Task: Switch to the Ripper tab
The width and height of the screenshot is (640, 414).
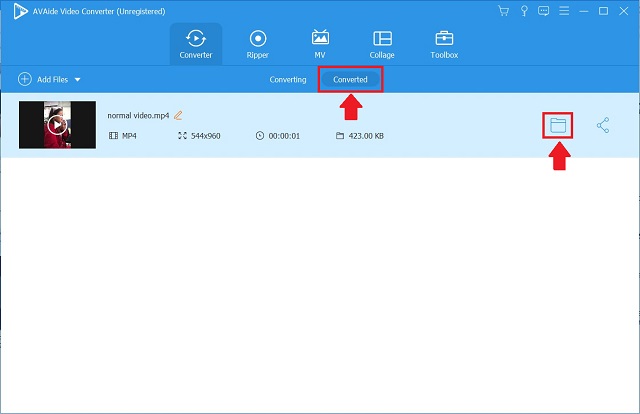Action: click(x=258, y=44)
